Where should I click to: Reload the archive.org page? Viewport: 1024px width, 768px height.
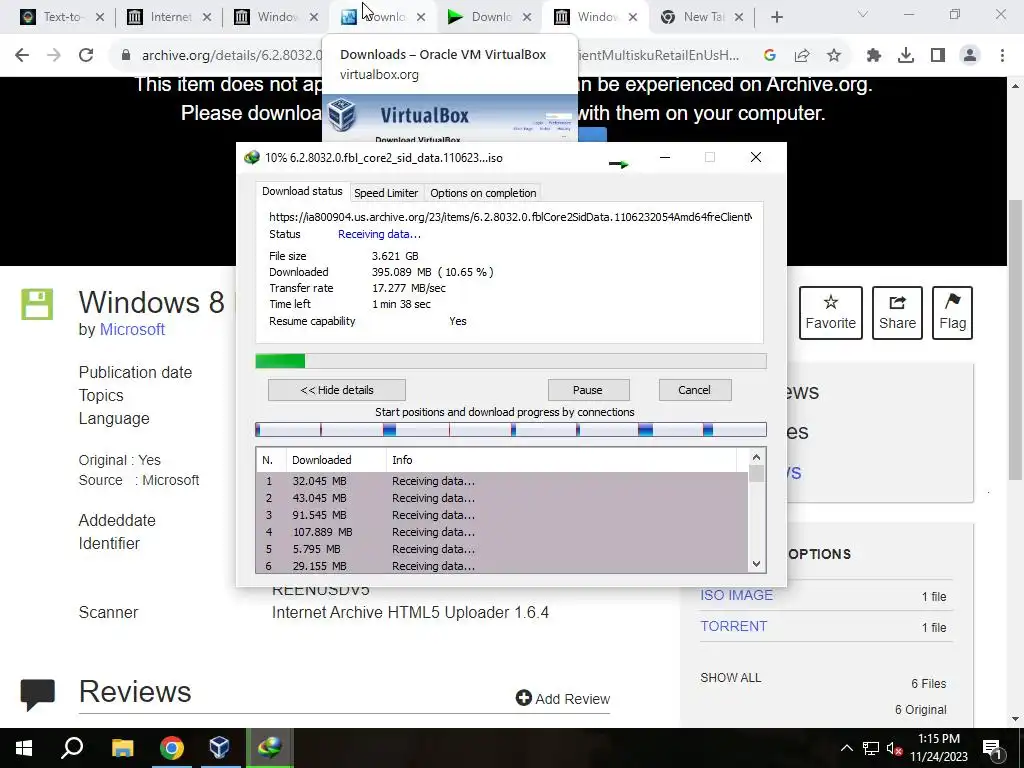86,56
